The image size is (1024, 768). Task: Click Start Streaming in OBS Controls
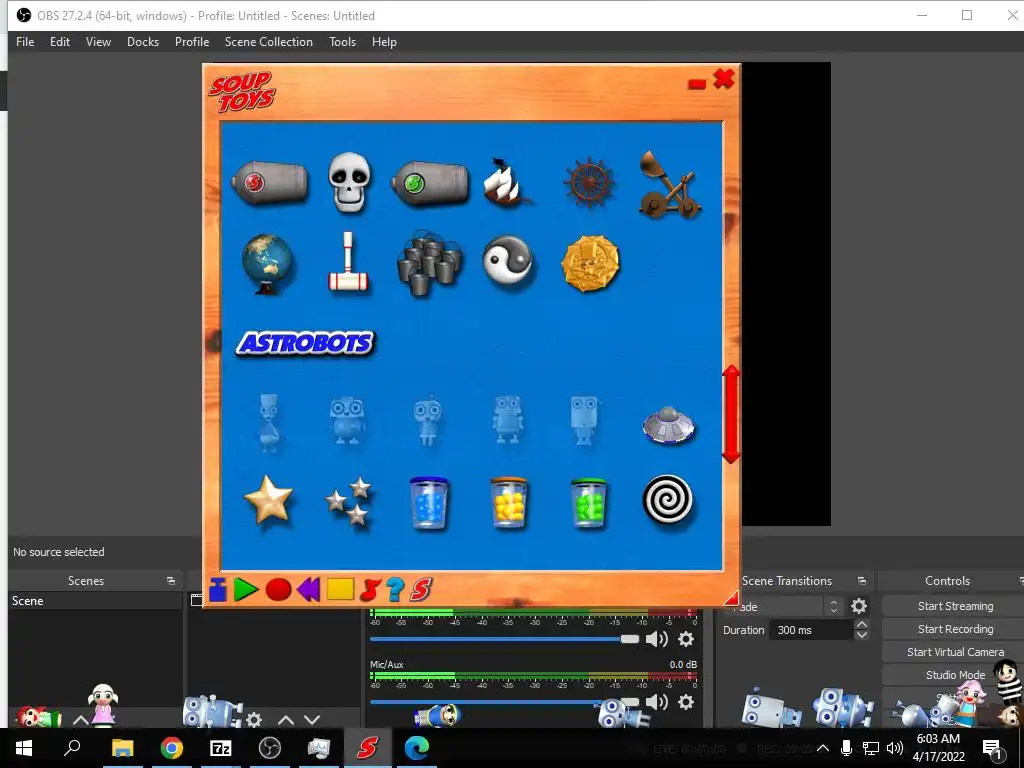955,606
